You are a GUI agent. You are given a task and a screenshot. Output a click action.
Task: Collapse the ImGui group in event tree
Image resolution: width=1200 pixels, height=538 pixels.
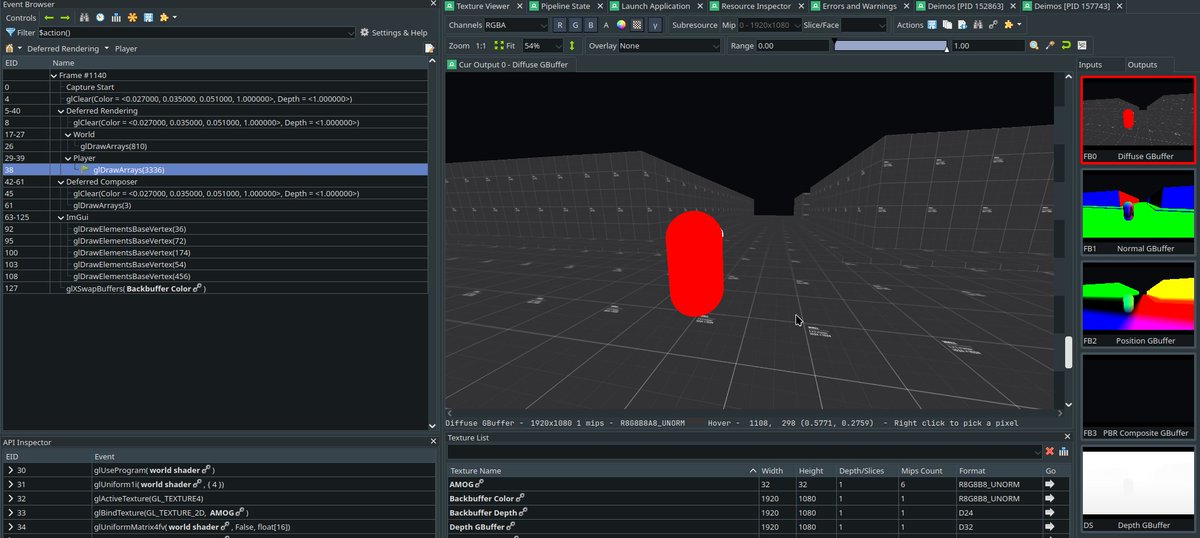tap(61, 216)
